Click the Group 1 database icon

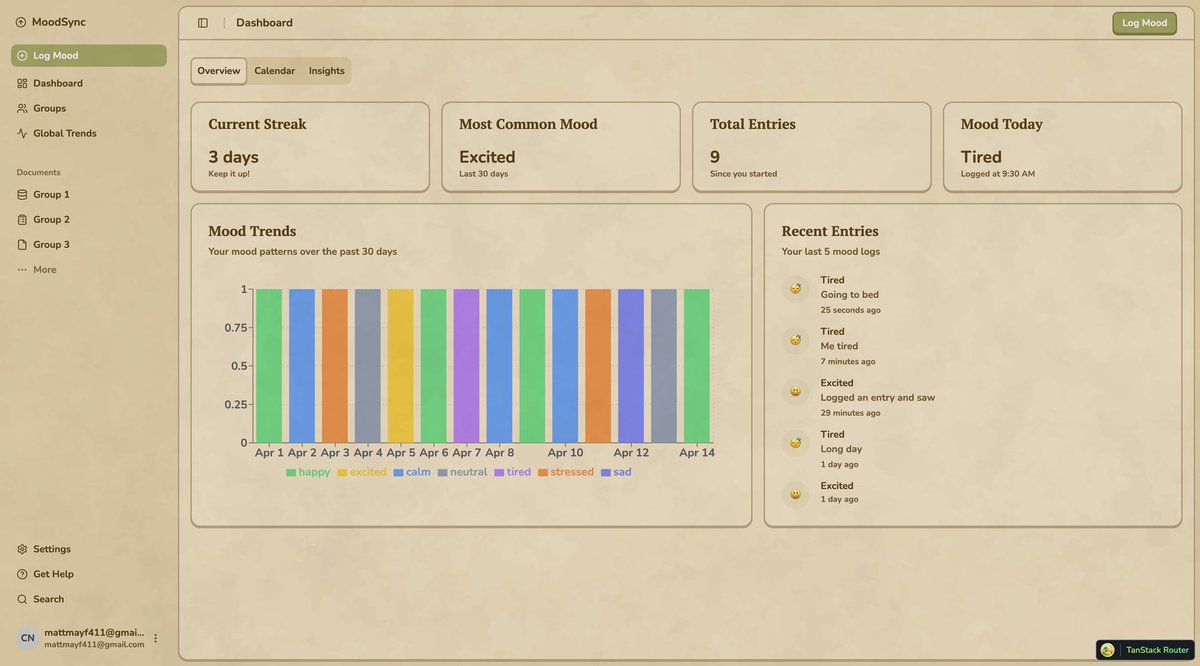point(22,195)
